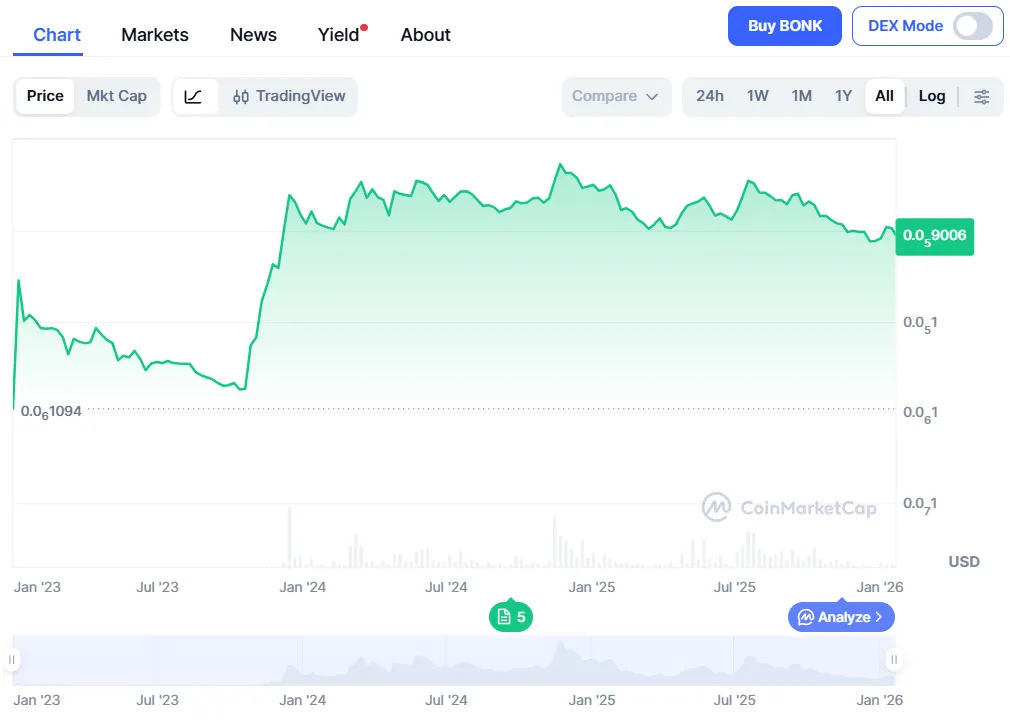Click the Buy BONK button
Image resolution: width=1010 pixels, height=722 pixels.
coord(785,26)
